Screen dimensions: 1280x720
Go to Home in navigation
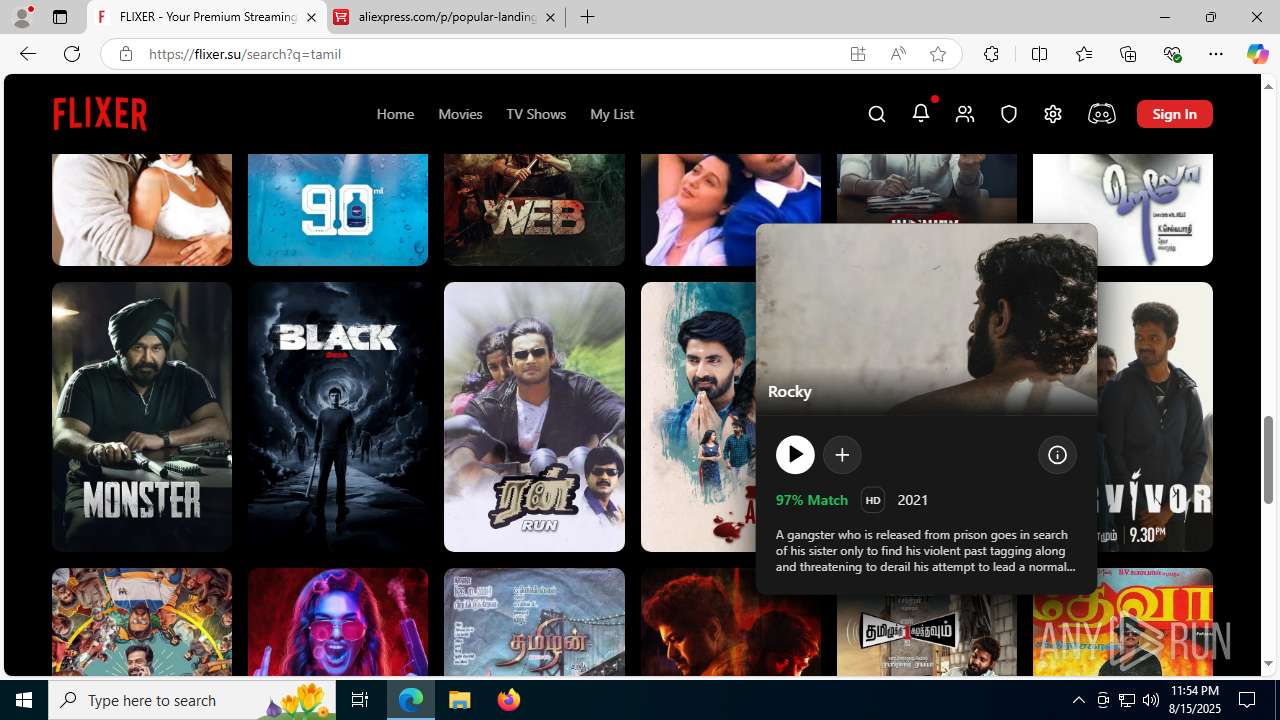click(395, 114)
